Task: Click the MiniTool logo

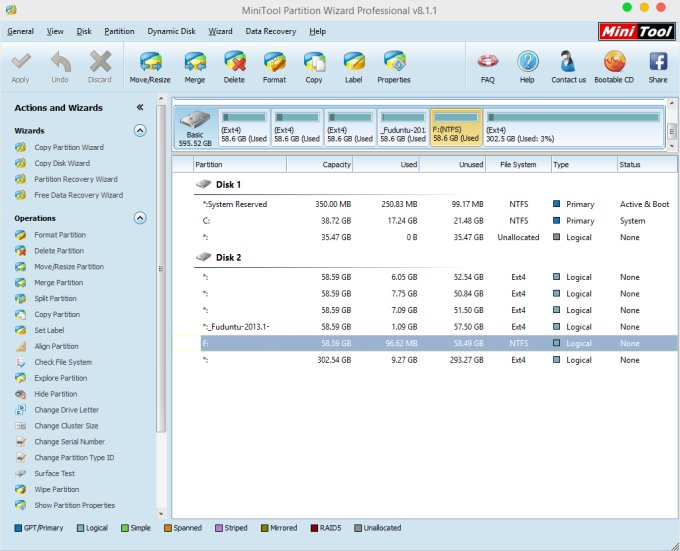Action: click(637, 32)
